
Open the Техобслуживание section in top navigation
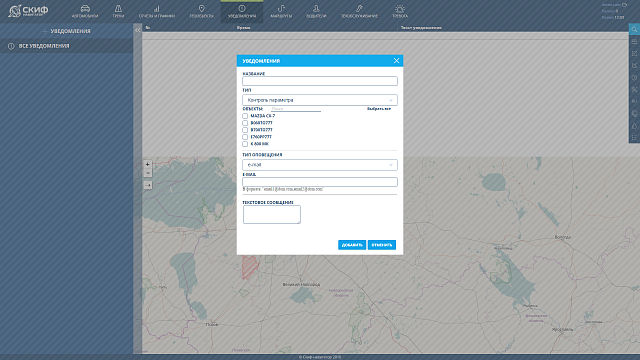[359, 11]
